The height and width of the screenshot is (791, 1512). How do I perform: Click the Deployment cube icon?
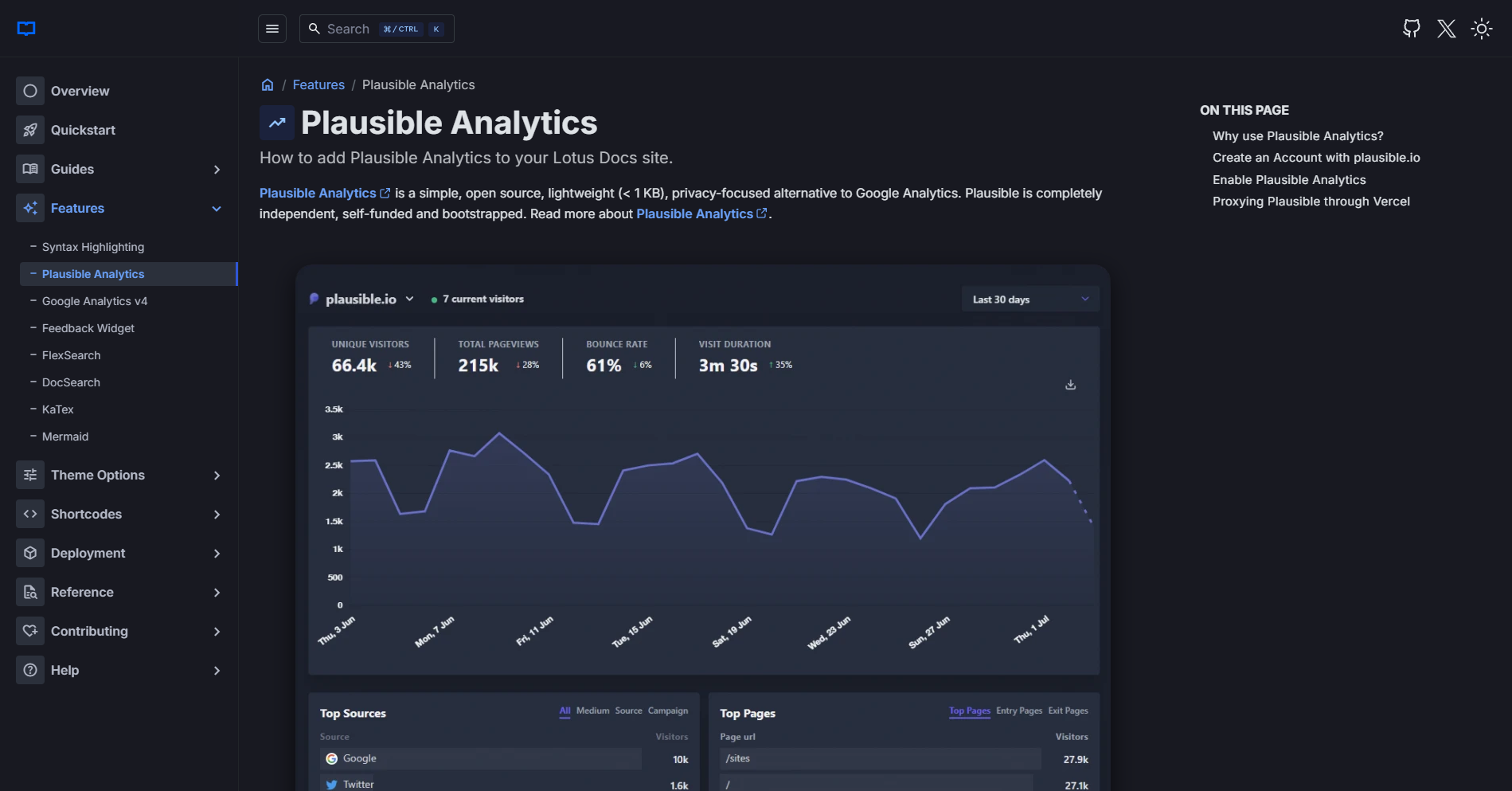pyautogui.click(x=30, y=553)
